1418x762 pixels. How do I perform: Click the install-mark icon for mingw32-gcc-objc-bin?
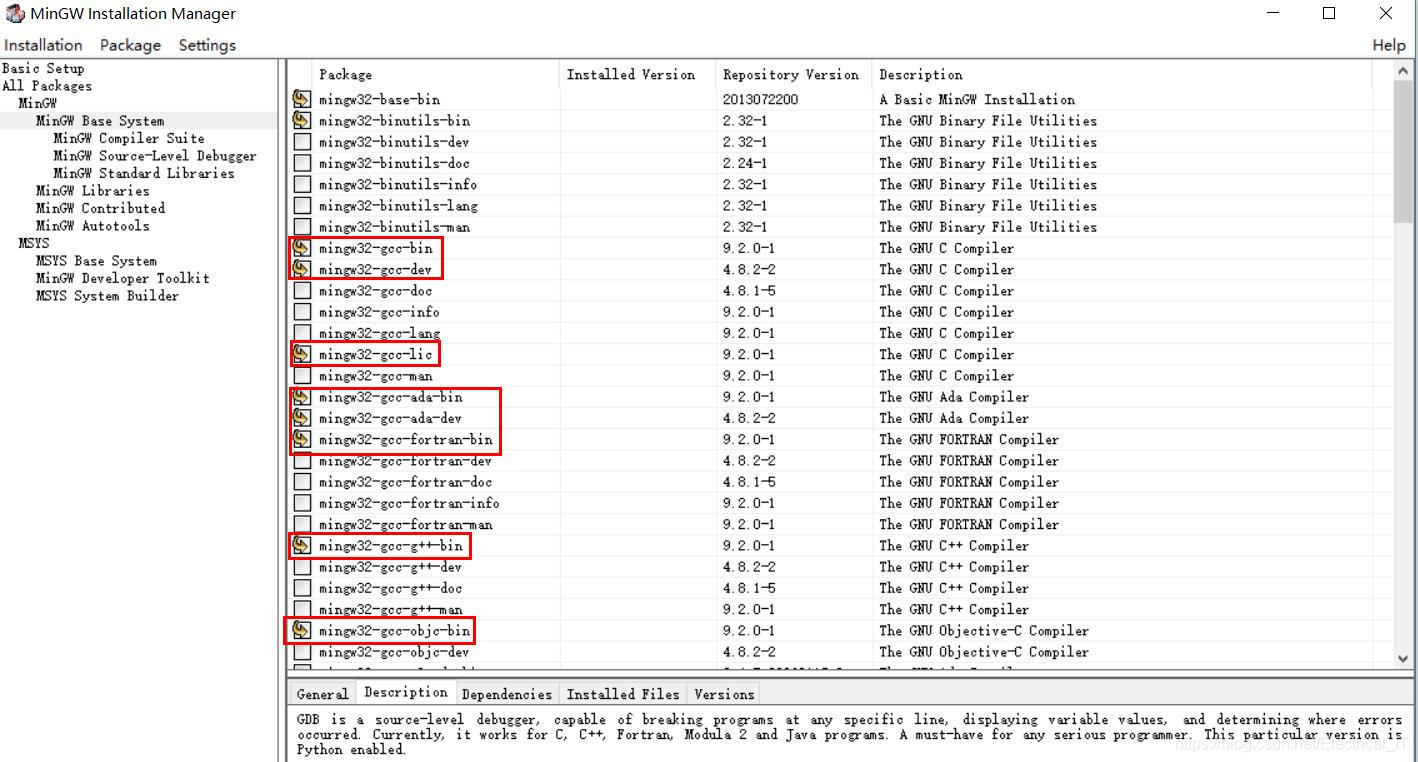click(x=302, y=630)
